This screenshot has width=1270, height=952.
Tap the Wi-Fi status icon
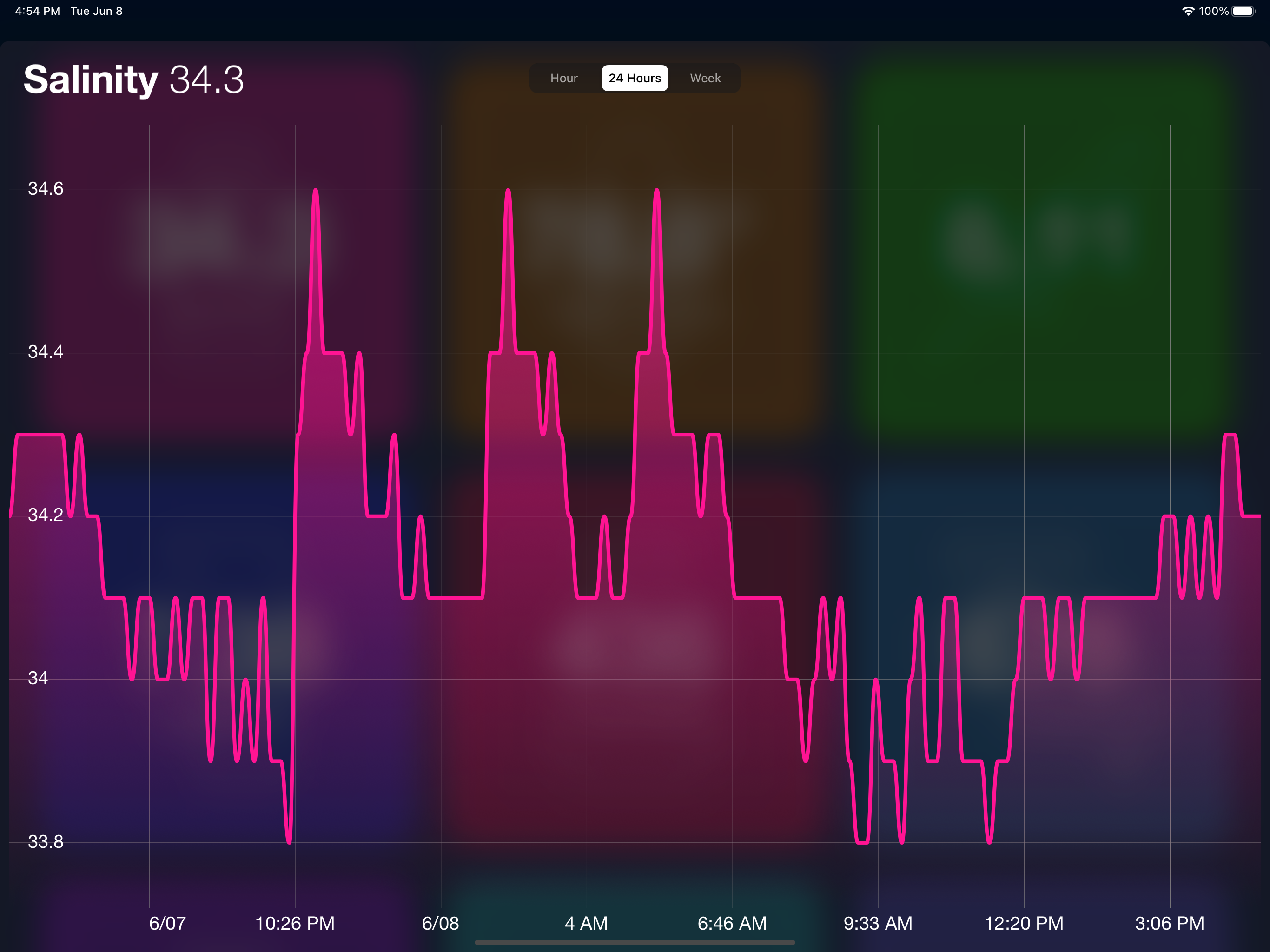click(1188, 11)
